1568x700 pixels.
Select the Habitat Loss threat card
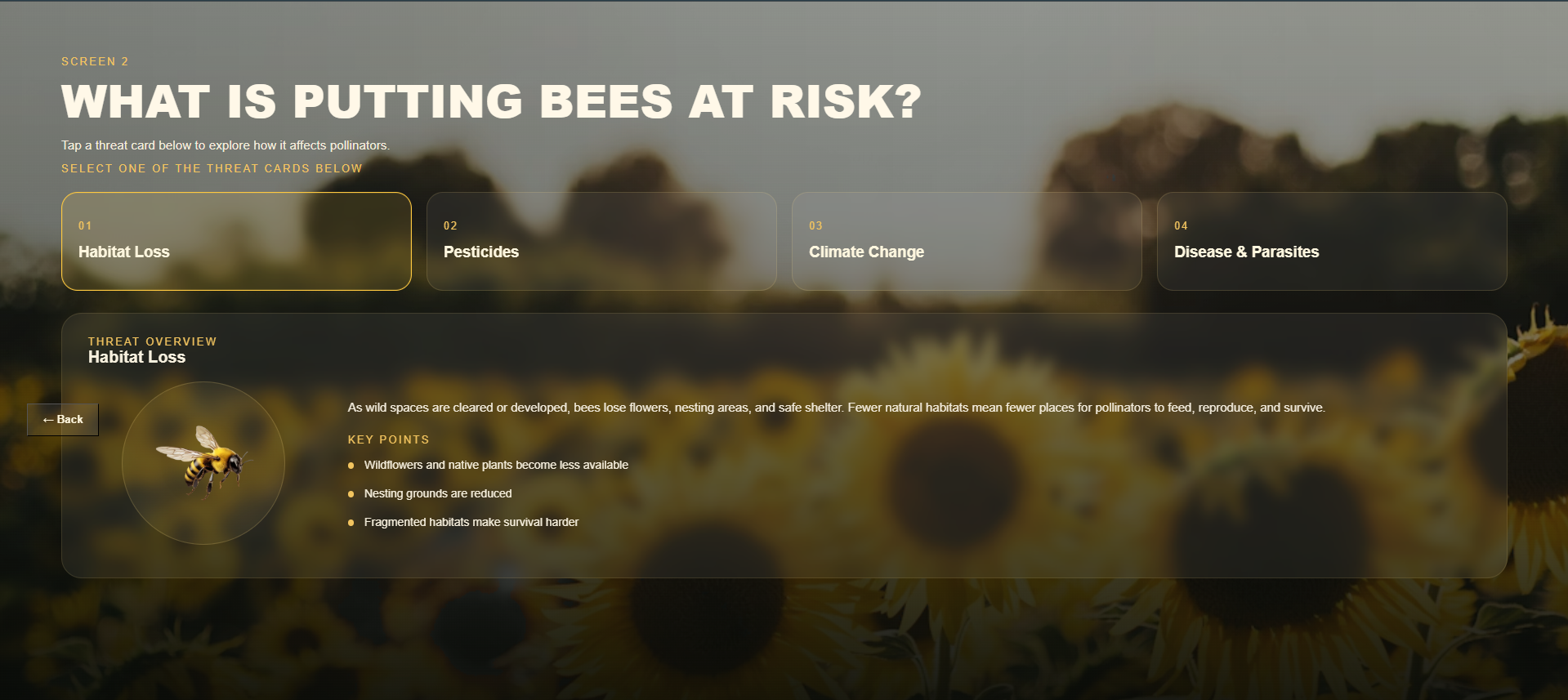click(x=236, y=241)
